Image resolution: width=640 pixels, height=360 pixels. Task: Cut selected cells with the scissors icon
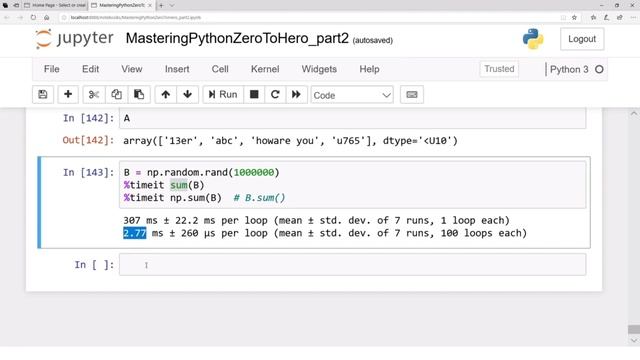(x=94, y=95)
